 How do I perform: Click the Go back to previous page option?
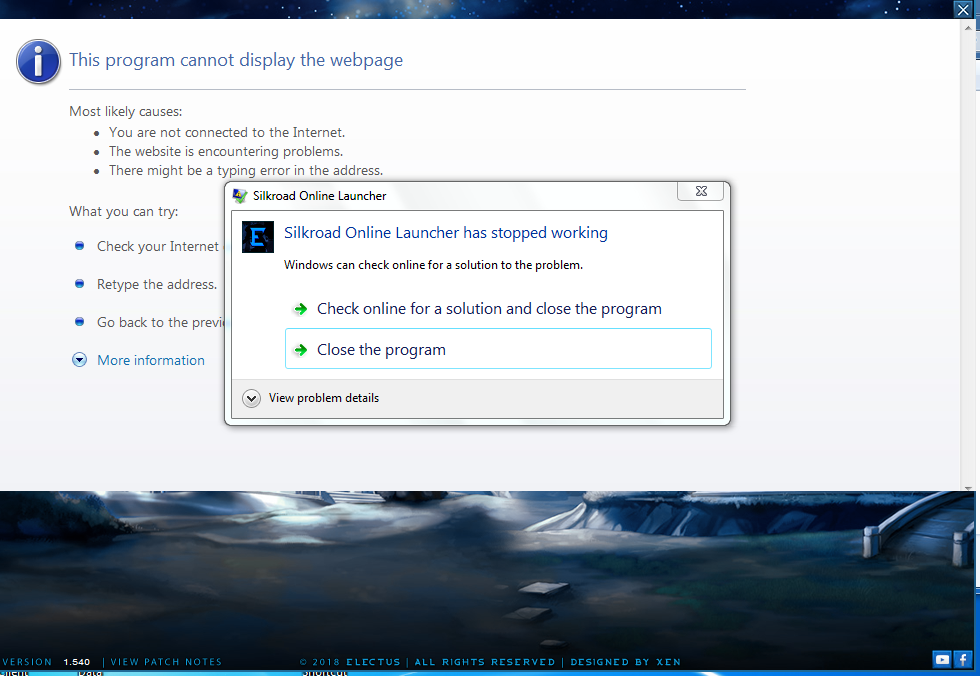[160, 322]
